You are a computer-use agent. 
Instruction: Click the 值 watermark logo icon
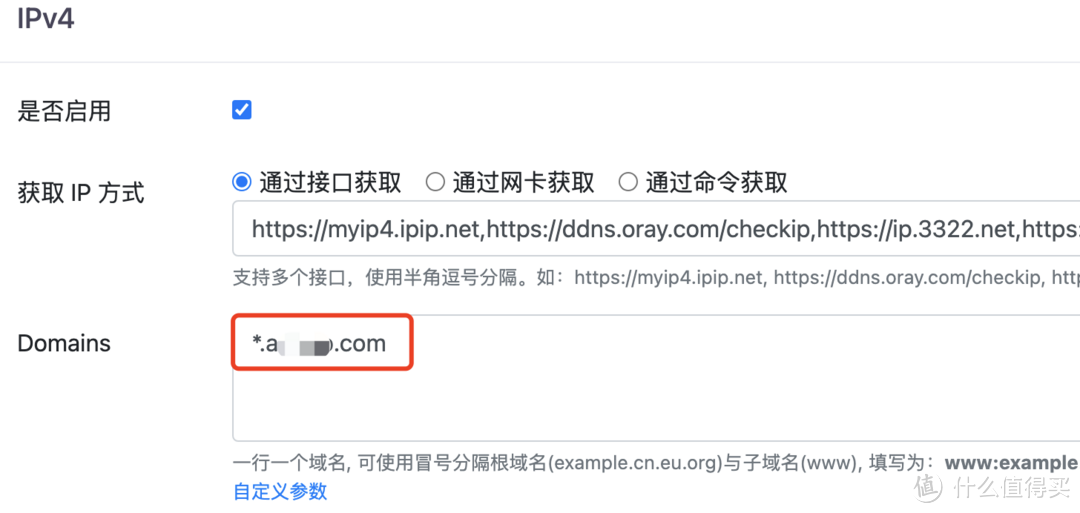[927, 488]
